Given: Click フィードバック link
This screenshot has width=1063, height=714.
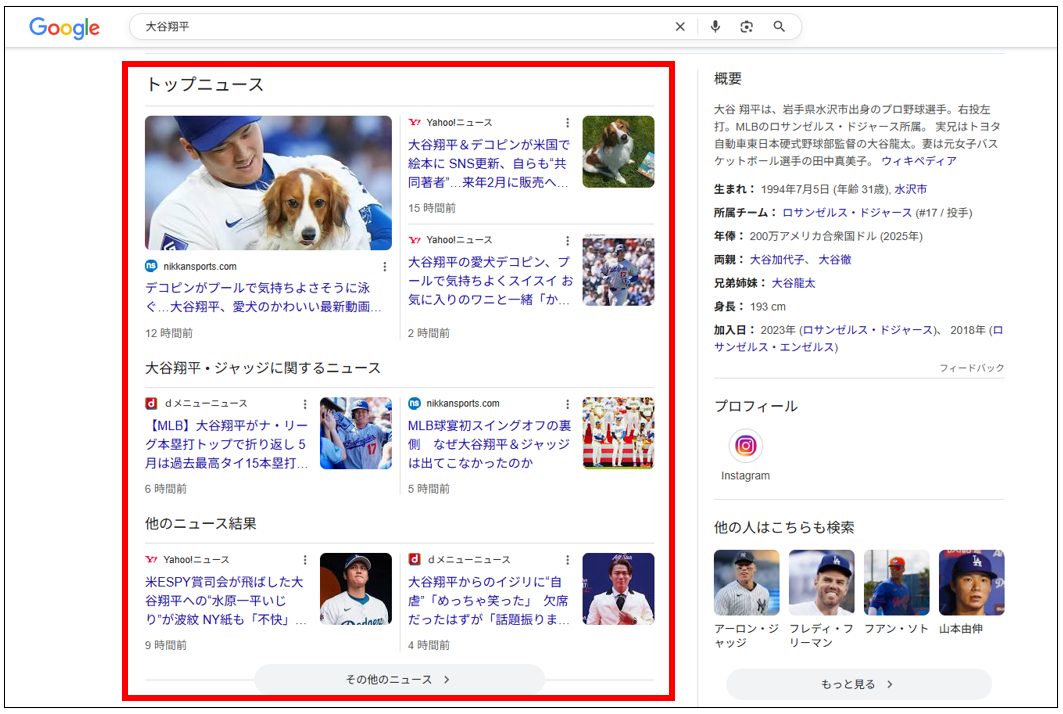Looking at the screenshot, I should tap(971, 368).
